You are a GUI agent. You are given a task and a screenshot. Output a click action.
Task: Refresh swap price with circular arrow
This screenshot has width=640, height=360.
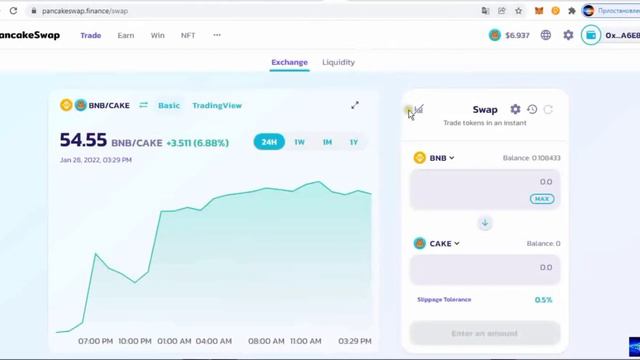[x=548, y=109]
